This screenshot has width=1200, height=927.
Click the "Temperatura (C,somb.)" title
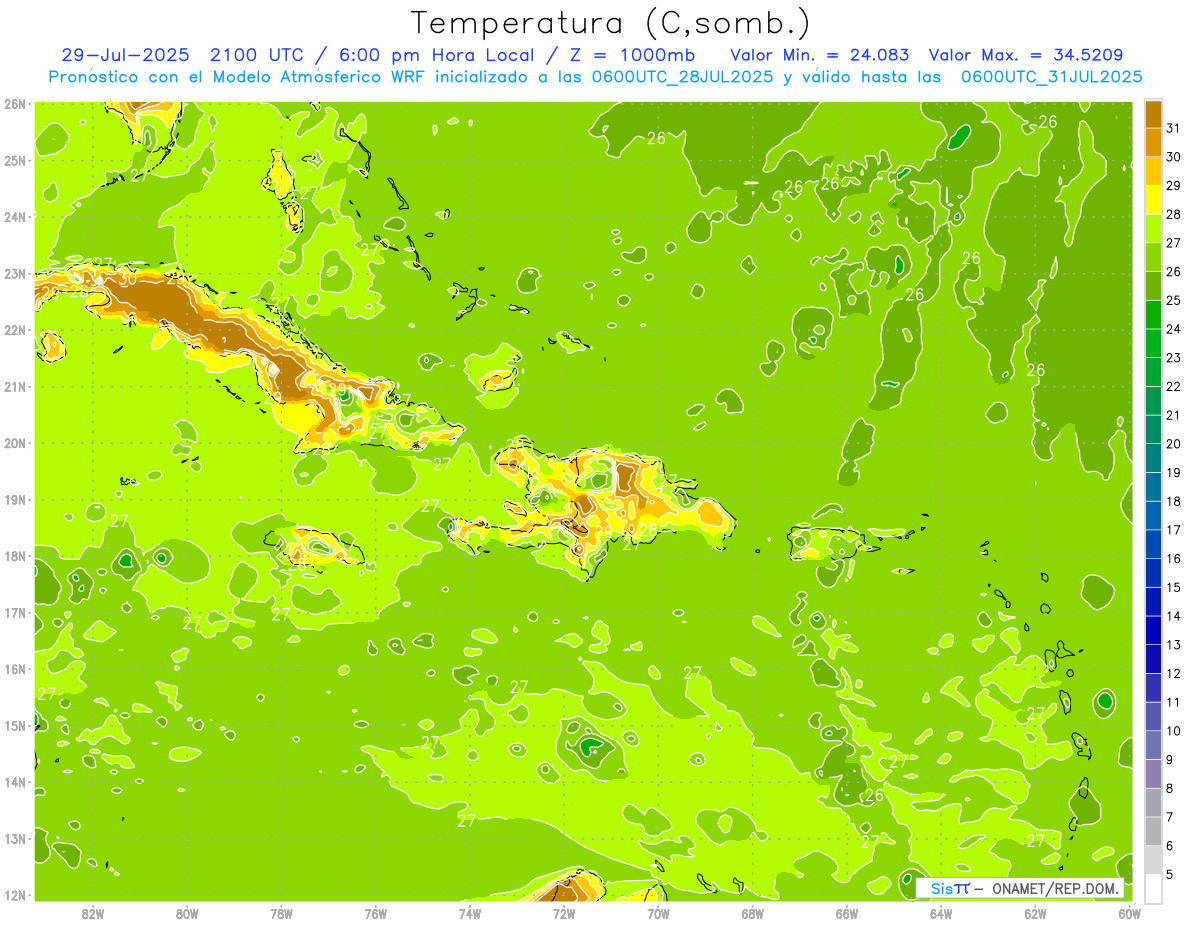click(611, 23)
